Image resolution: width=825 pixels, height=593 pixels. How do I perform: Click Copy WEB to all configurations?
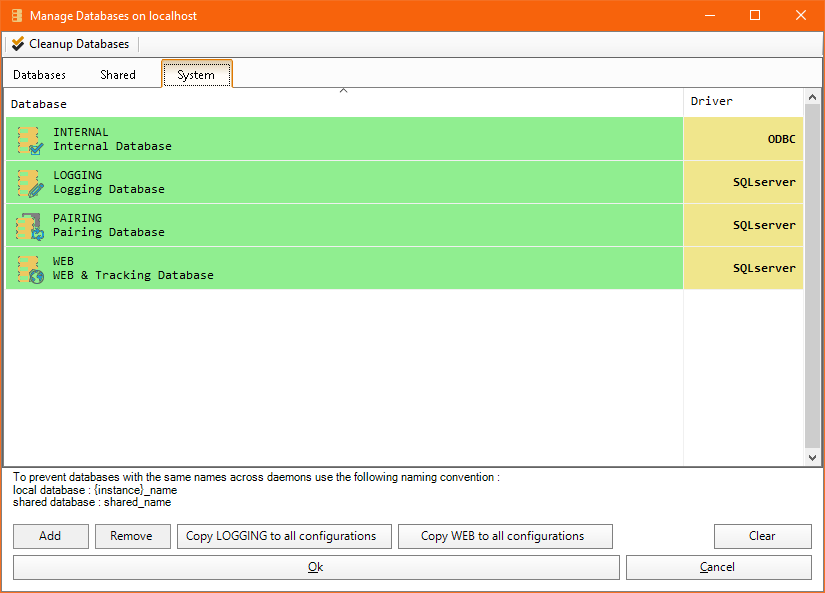click(502, 536)
